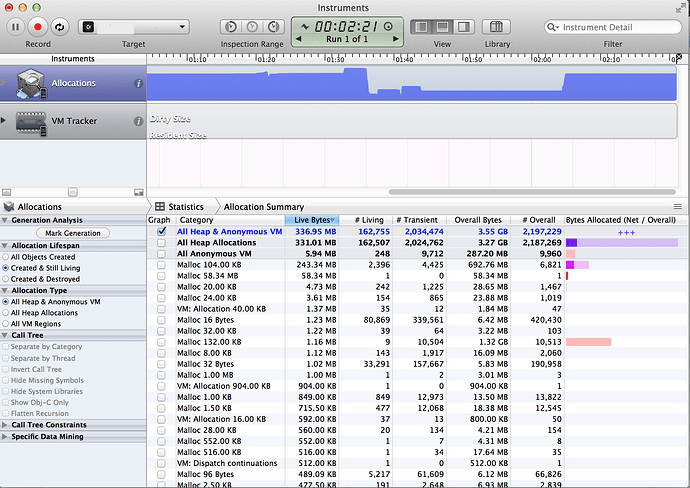Set inspection range end button
The height and width of the screenshot is (488, 690).
pyautogui.click(x=273, y=27)
